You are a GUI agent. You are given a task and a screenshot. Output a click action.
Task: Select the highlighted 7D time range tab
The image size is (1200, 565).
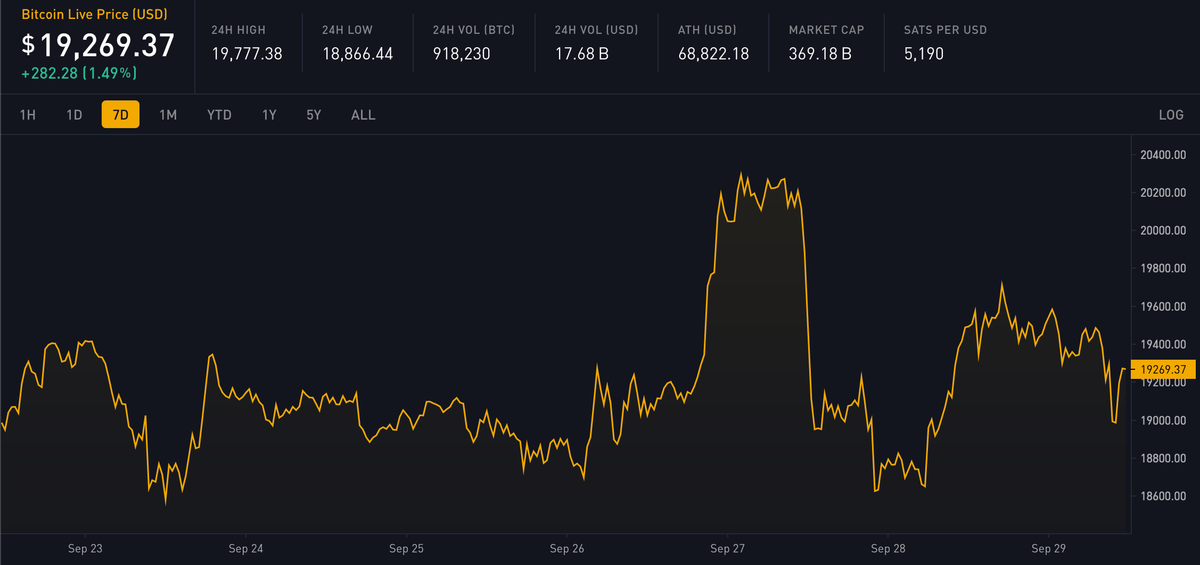click(x=120, y=115)
